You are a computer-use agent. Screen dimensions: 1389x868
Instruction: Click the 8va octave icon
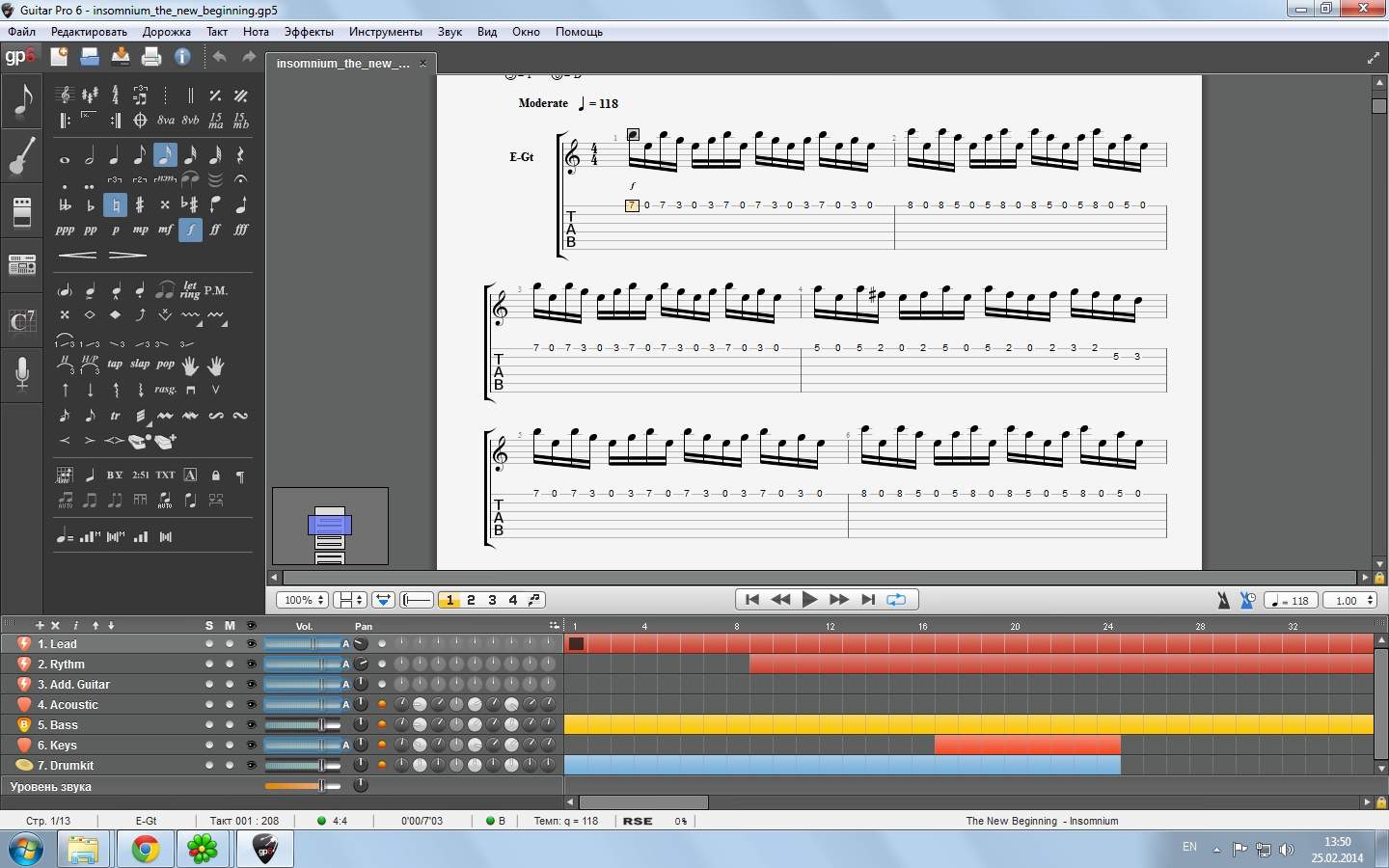166,121
